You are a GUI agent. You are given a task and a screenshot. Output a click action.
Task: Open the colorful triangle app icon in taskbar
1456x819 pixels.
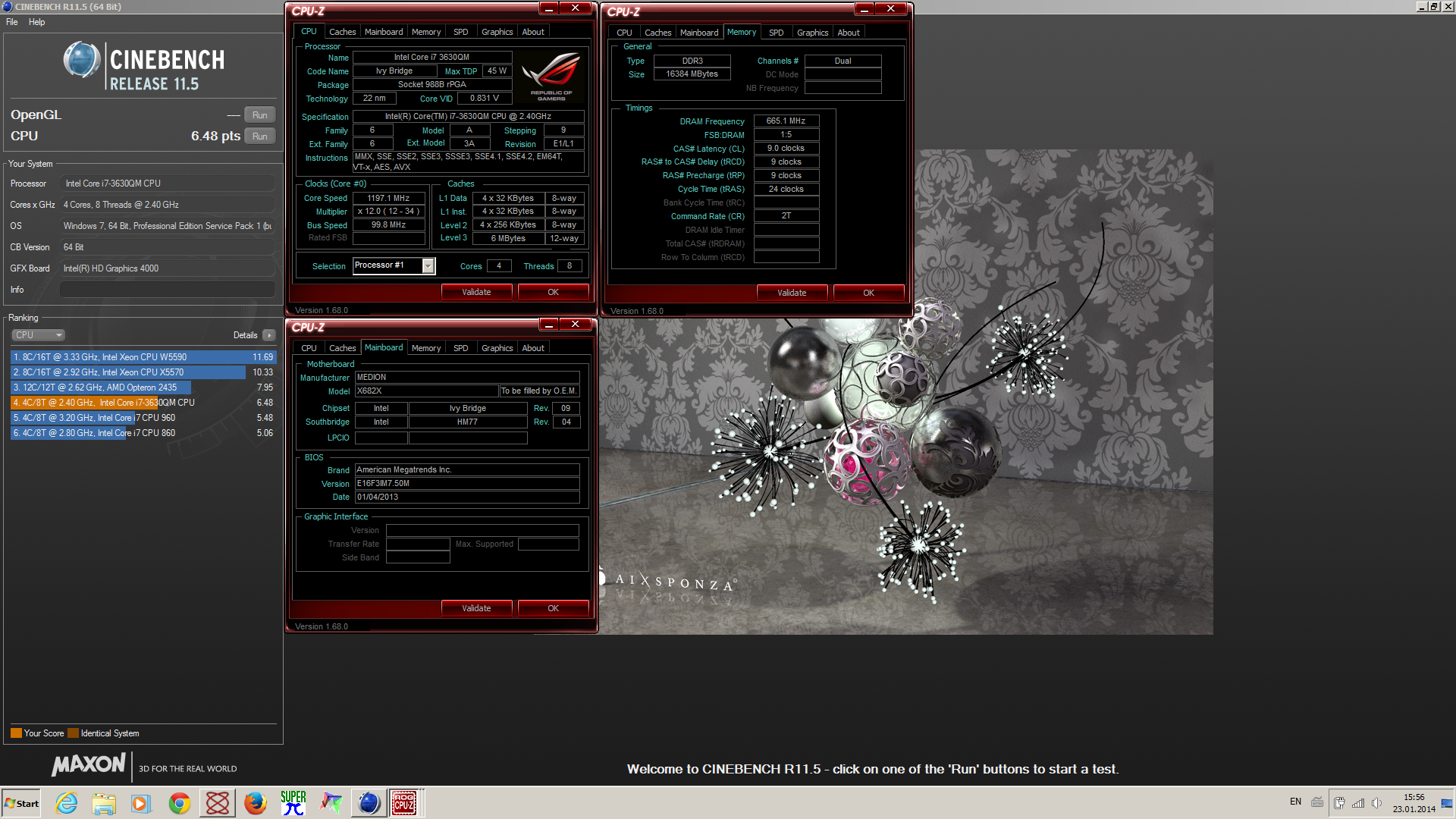pyautogui.click(x=331, y=803)
